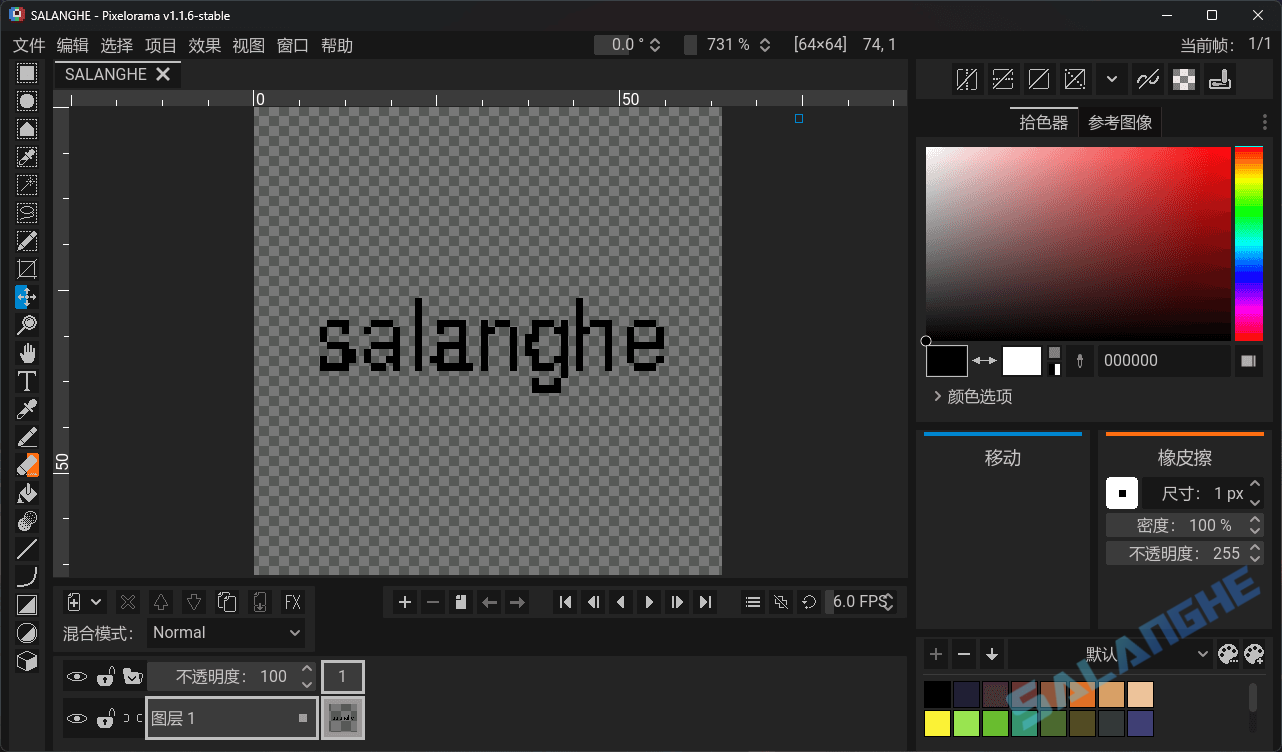
Task: Toggle the lock on 图层 1
Action: 105,718
